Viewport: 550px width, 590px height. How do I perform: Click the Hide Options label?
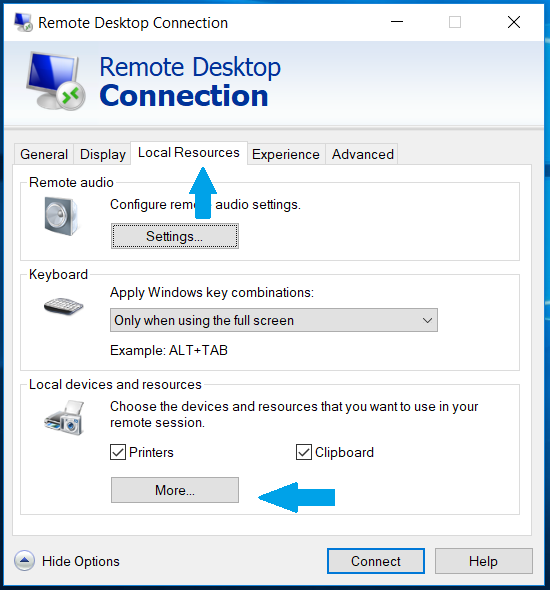[81, 561]
